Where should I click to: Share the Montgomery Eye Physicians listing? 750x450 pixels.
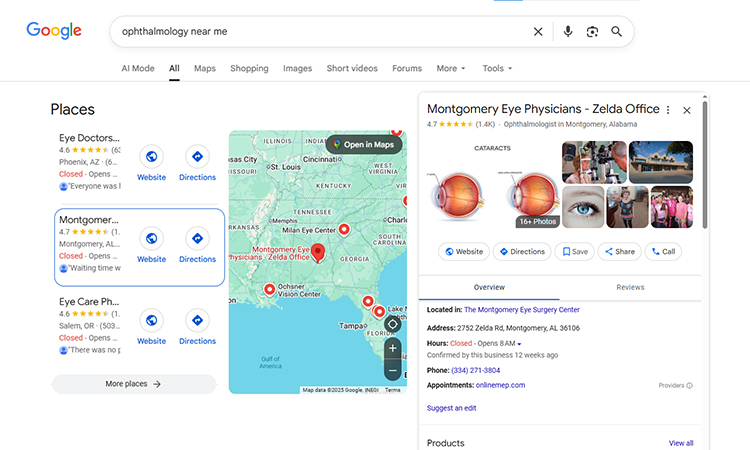pos(620,252)
